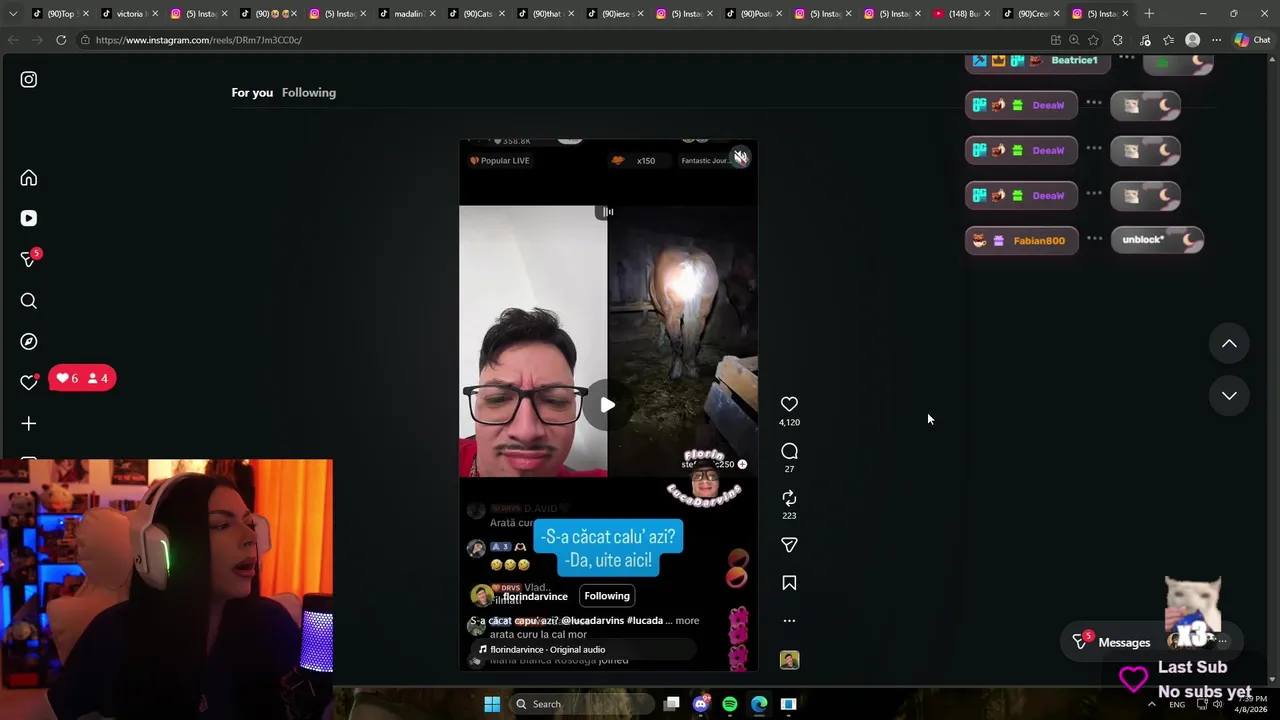Viewport: 1280px width, 720px height.
Task: Open the browser Settings and more menu
Action: [x=1216, y=40]
